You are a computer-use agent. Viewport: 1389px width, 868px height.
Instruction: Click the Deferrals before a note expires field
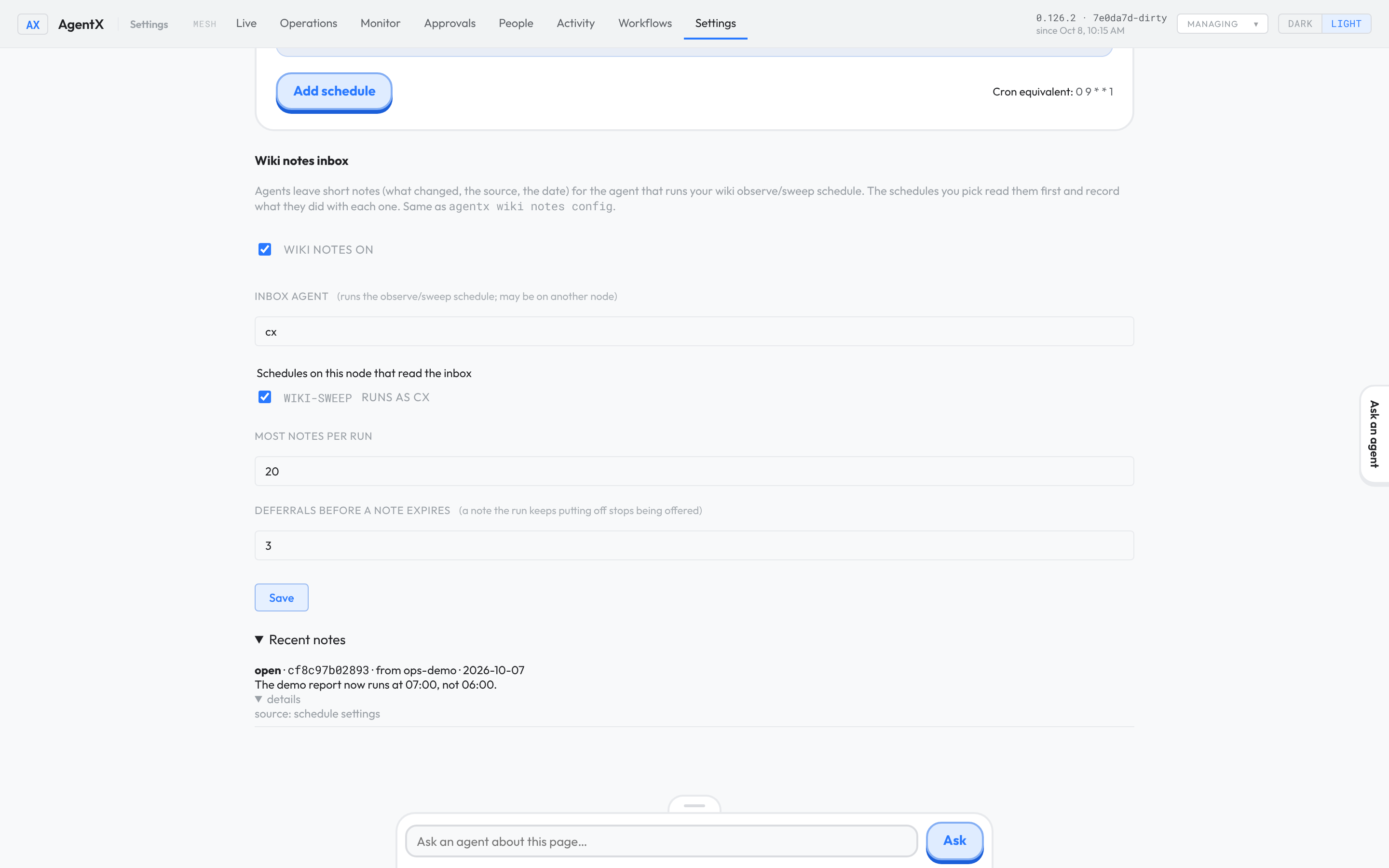[x=694, y=545]
